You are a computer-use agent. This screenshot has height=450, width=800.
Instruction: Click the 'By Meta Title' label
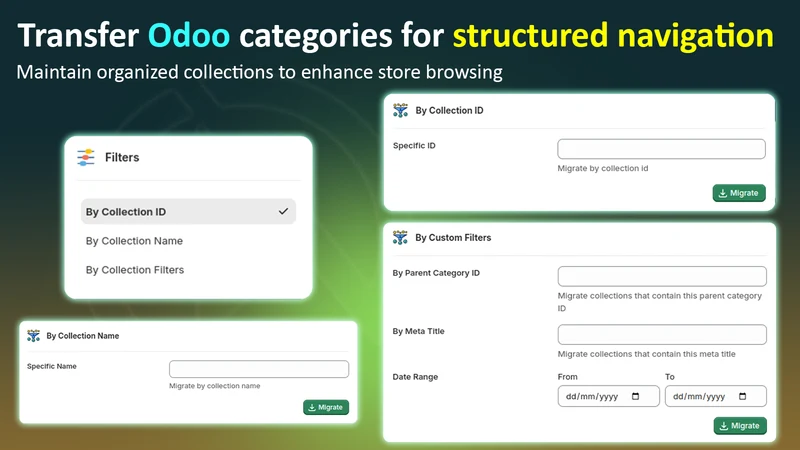pyautogui.click(x=418, y=331)
